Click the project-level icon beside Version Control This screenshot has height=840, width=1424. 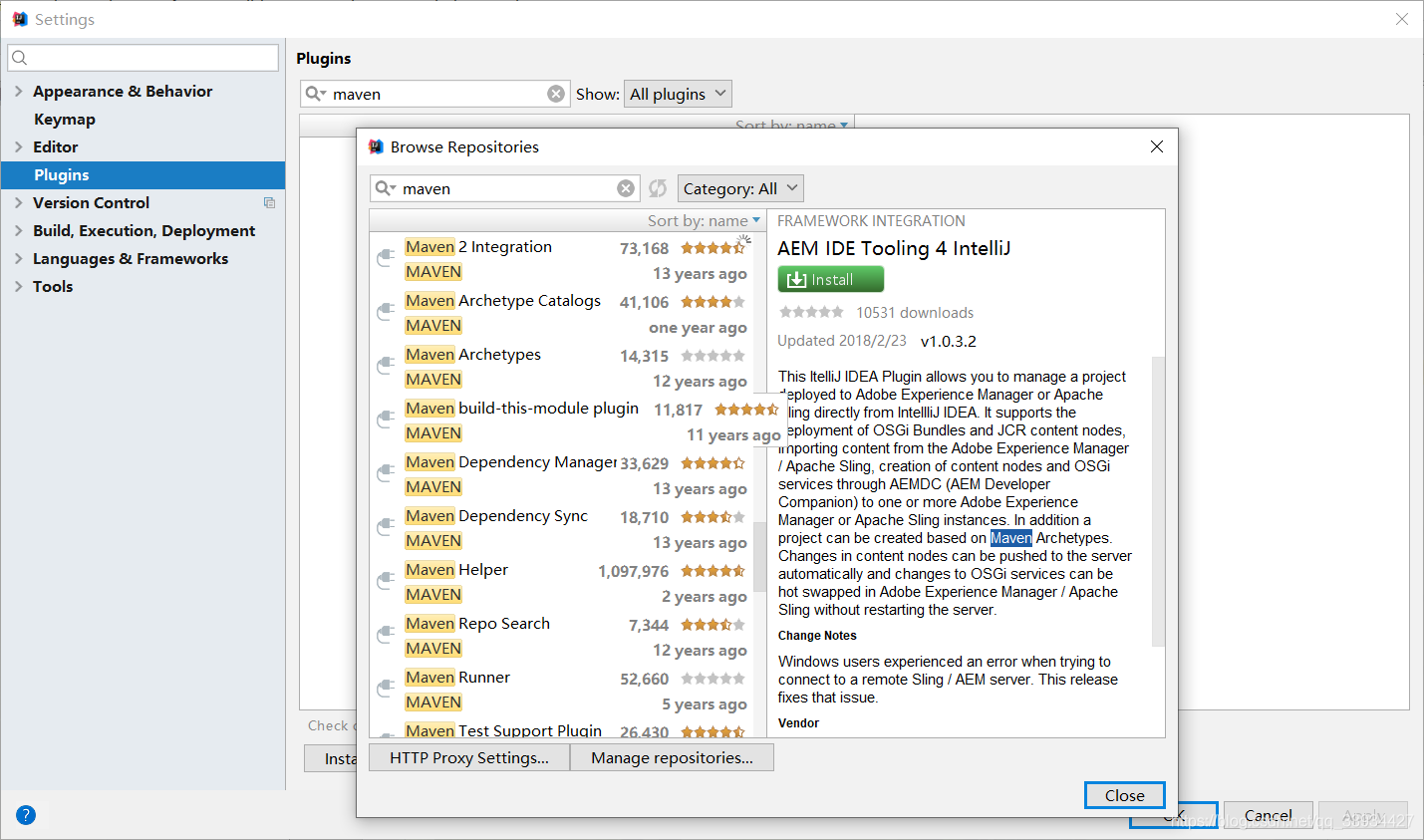coord(269,202)
